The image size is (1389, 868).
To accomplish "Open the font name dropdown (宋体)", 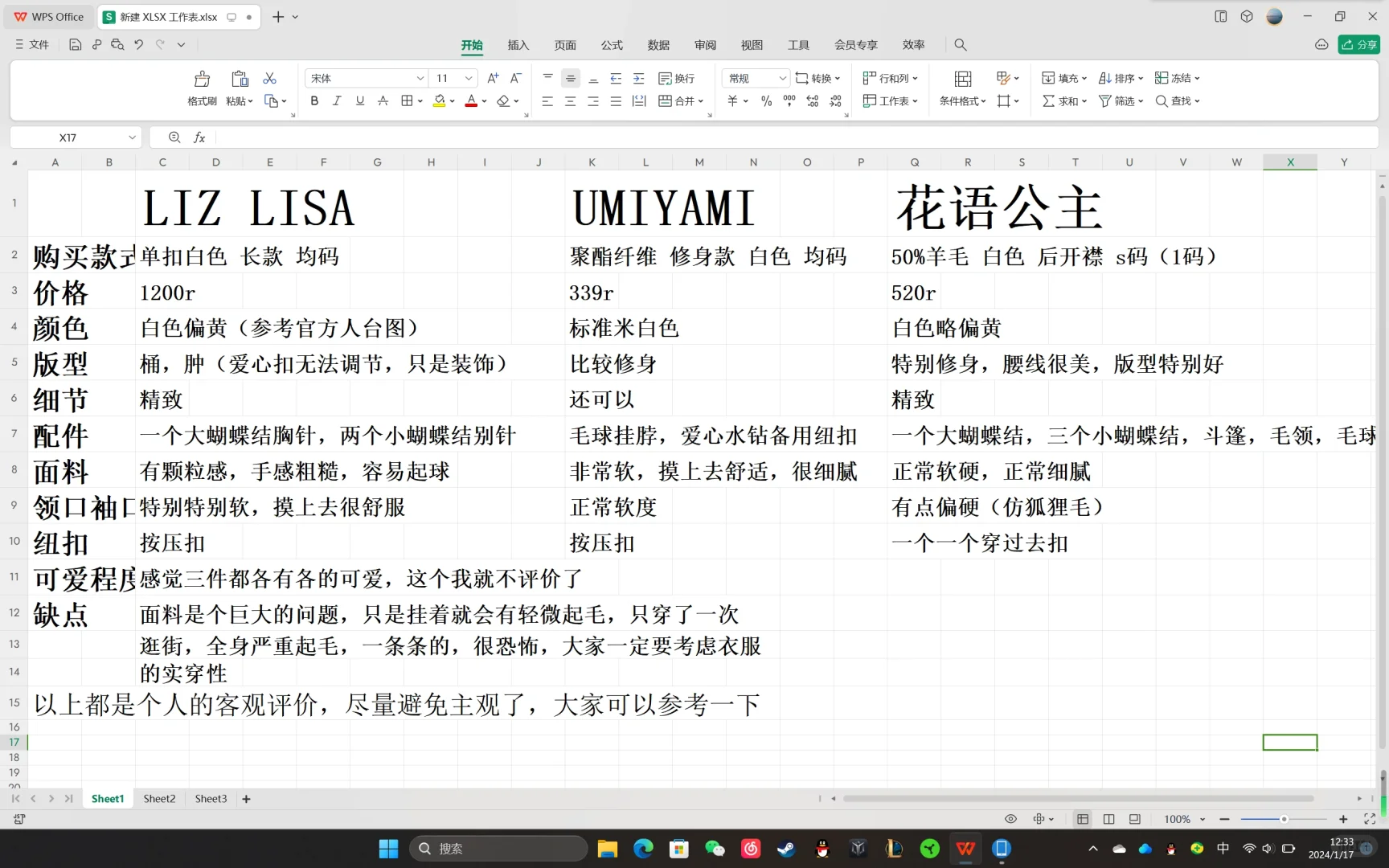I will 420,78.
